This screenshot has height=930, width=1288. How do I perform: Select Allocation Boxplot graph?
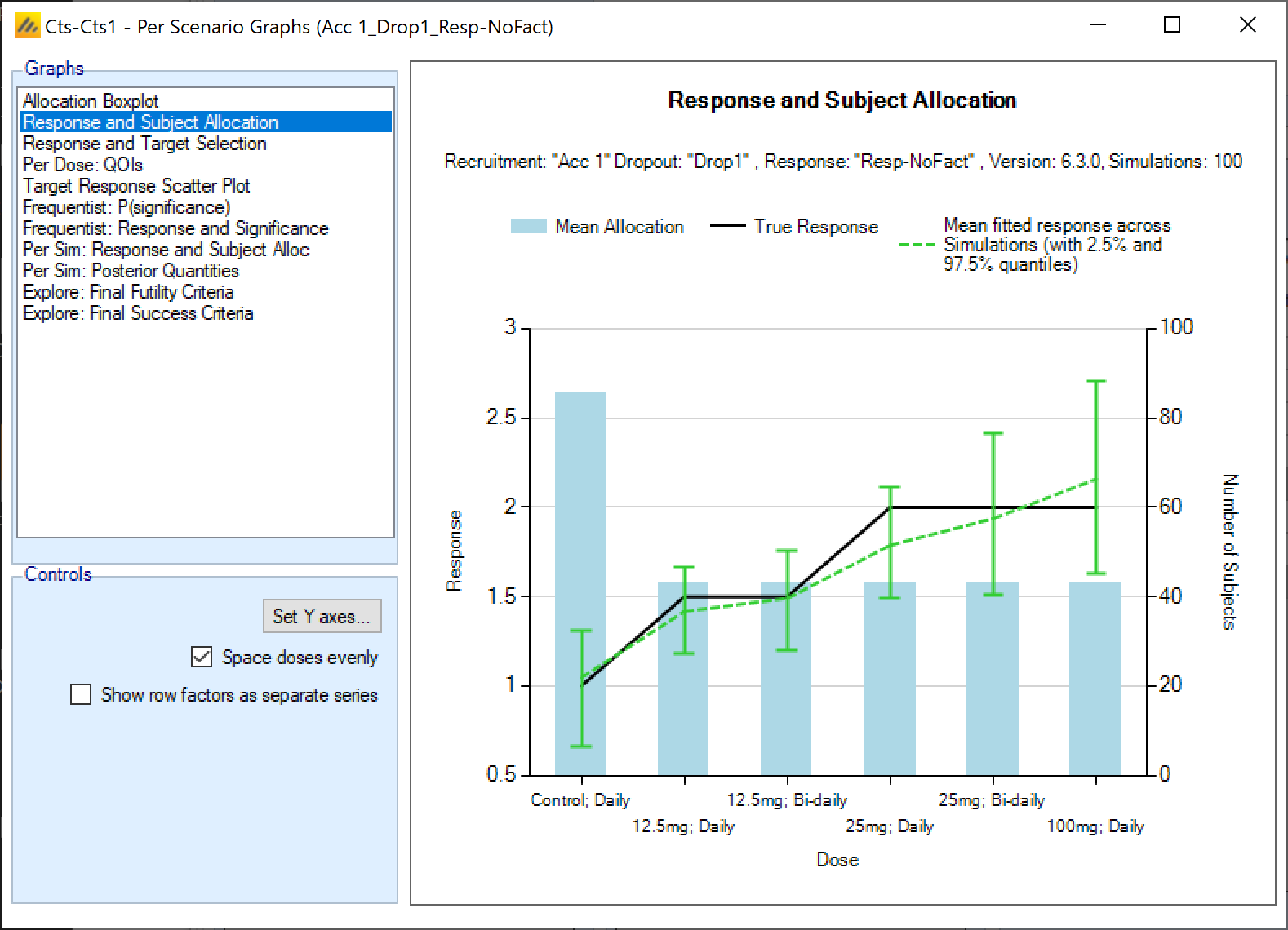(91, 101)
